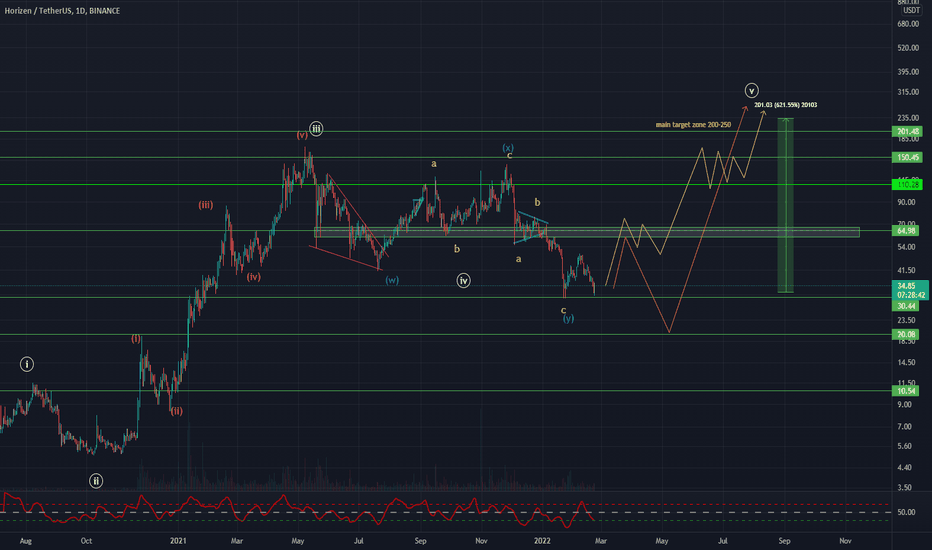Select the 20.08 green price level label
The width and height of the screenshot is (932, 550).
906,335
